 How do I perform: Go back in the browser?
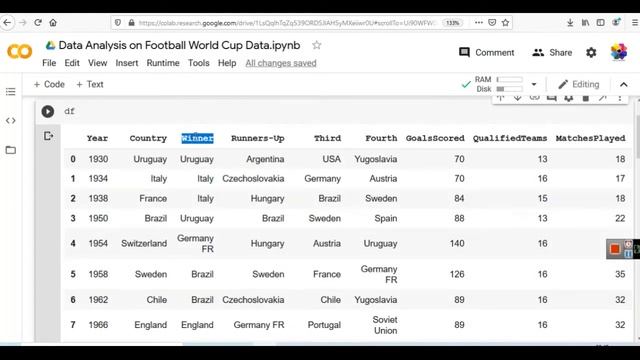(7, 22)
